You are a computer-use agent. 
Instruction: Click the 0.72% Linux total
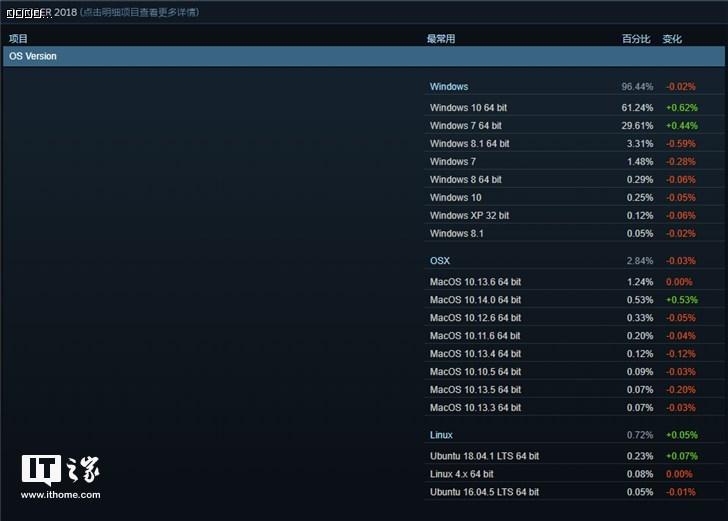click(x=640, y=435)
